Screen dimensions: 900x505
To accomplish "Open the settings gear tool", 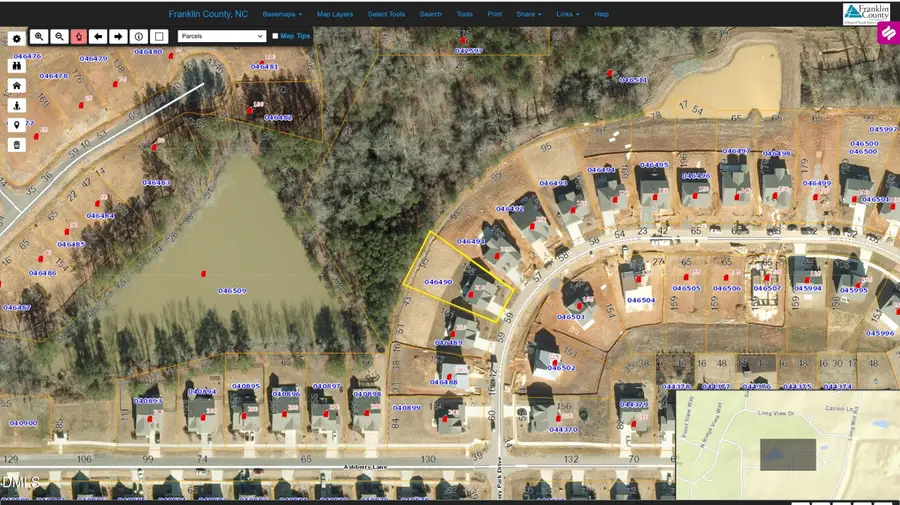I will pos(17,39).
